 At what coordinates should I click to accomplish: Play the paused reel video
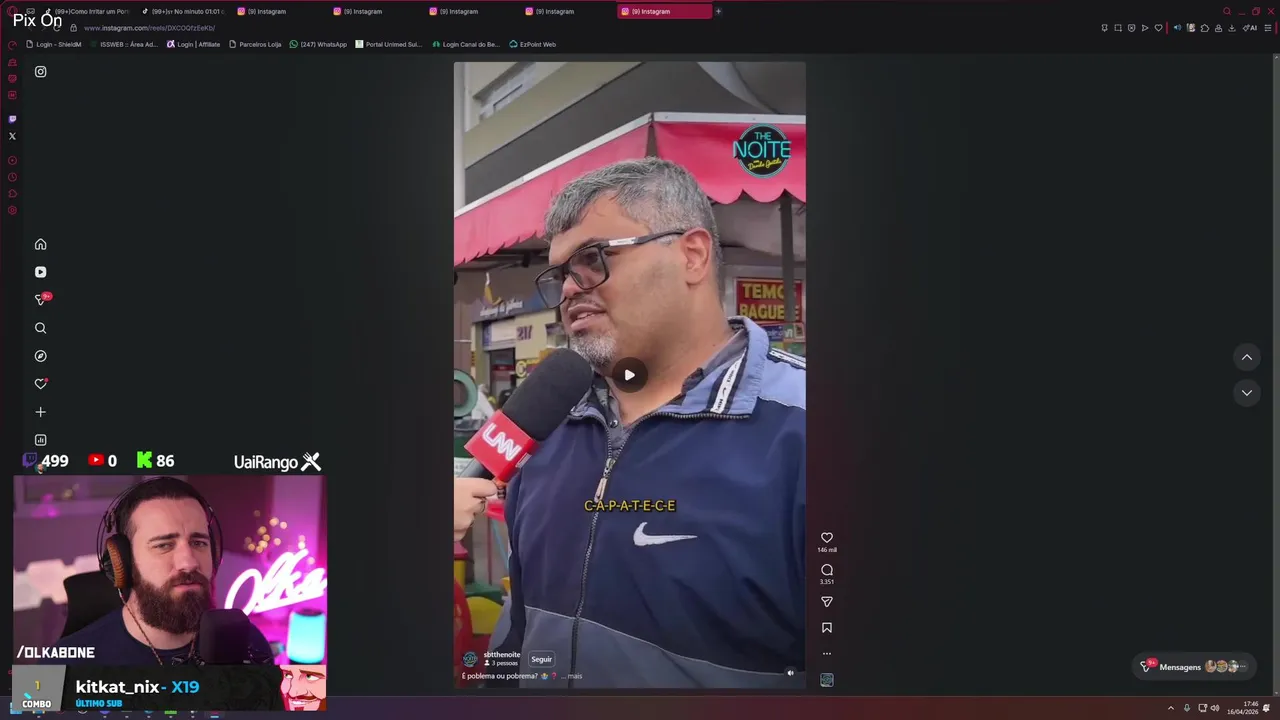click(629, 376)
